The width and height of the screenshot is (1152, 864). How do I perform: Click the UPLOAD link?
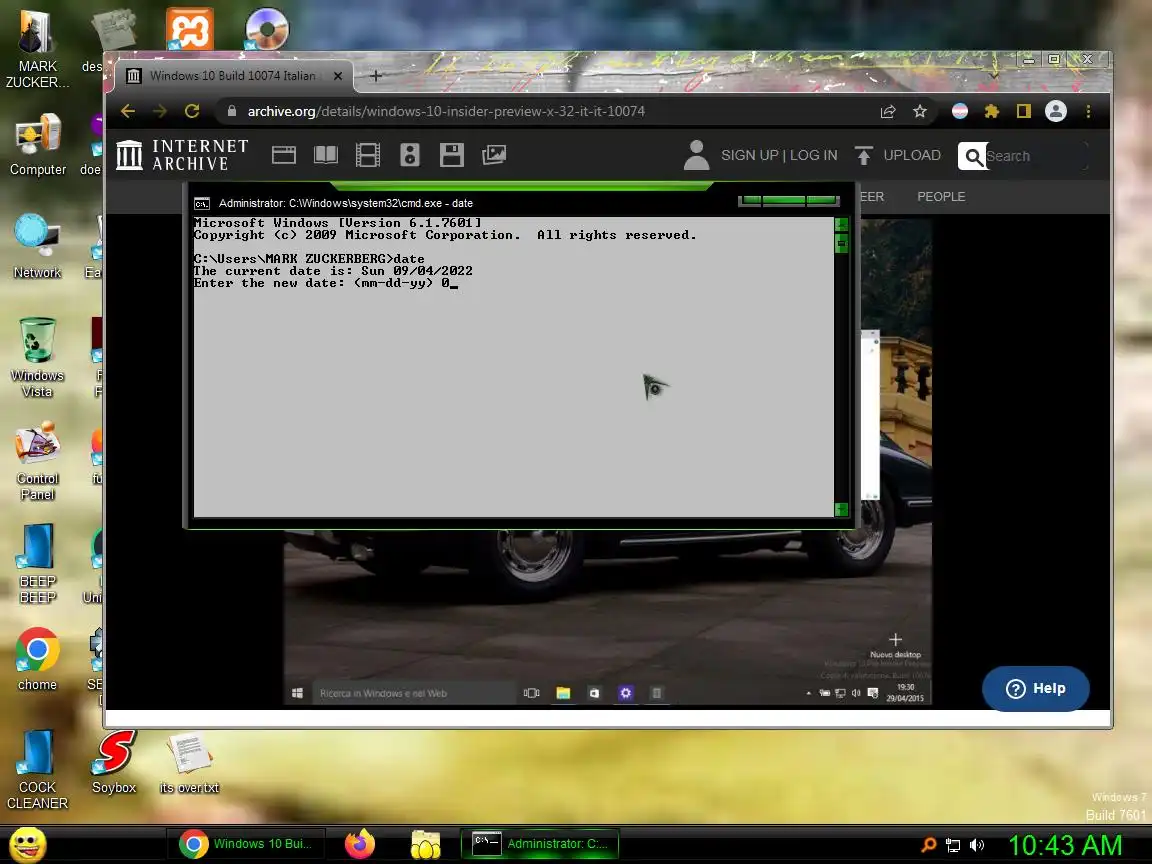[899, 155]
